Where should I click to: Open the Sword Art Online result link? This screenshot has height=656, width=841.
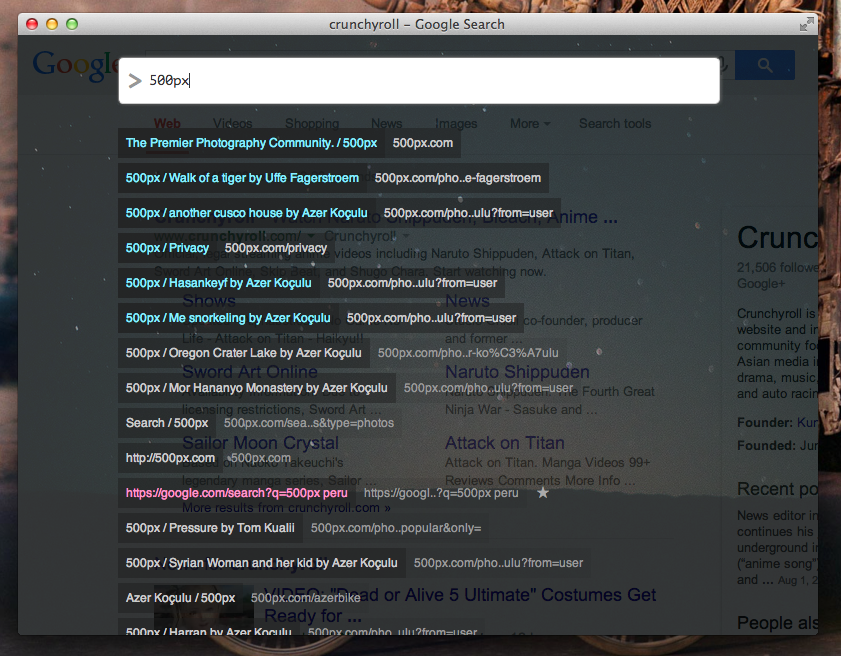click(x=249, y=371)
